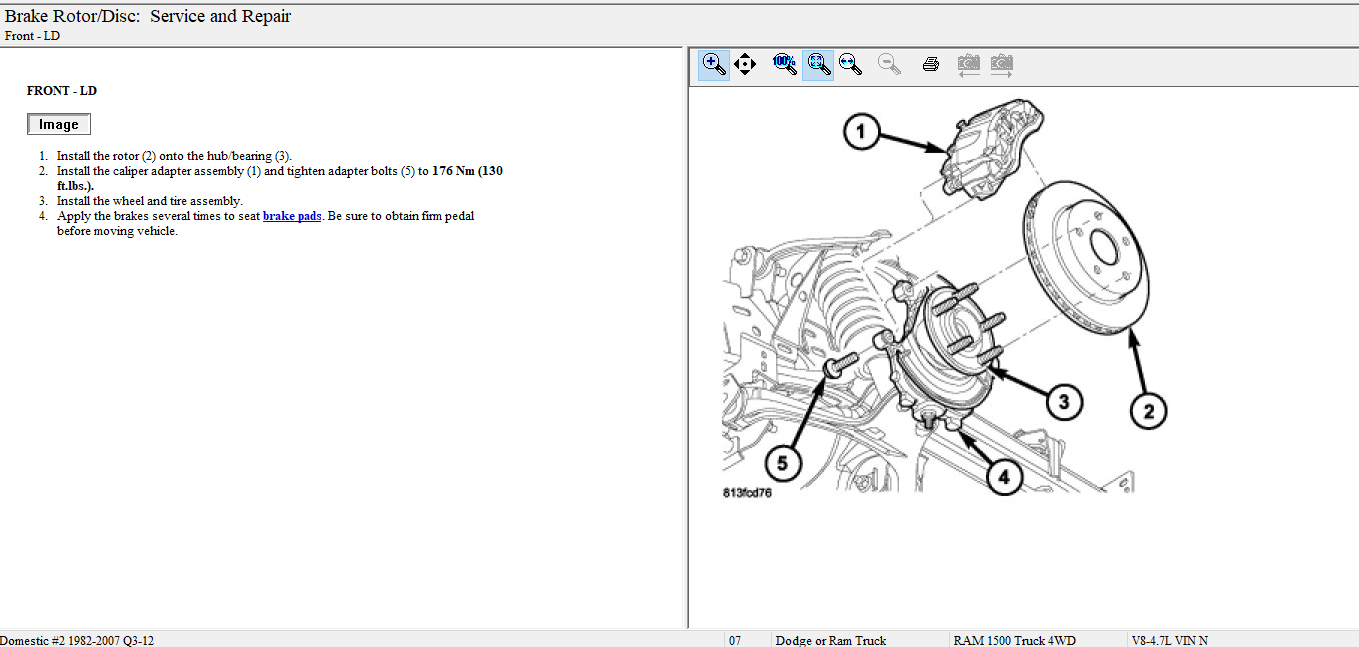The image size is (1359, 647).
Task: Activate the pan arrows tool
Action: (745, 65)
